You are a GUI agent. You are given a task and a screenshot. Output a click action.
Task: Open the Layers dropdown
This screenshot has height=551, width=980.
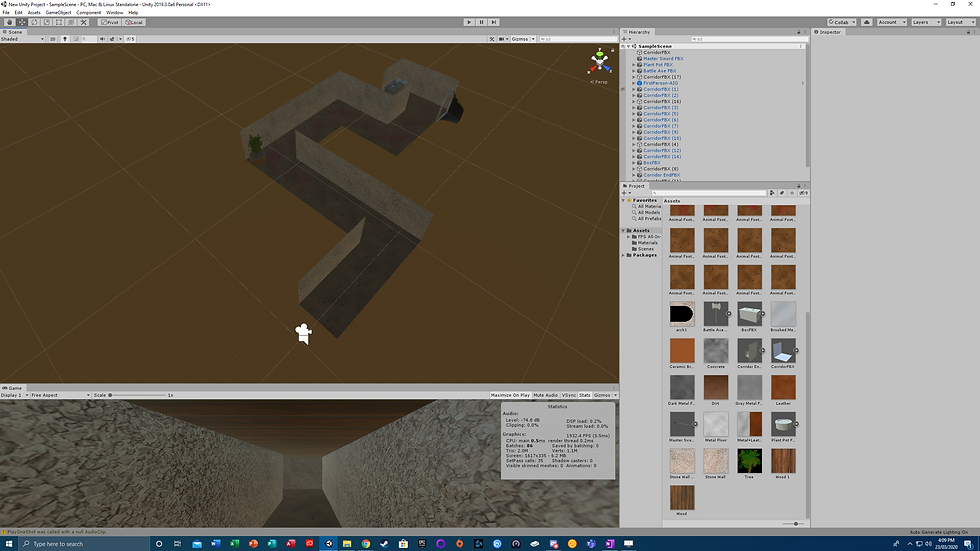(926, 22)
